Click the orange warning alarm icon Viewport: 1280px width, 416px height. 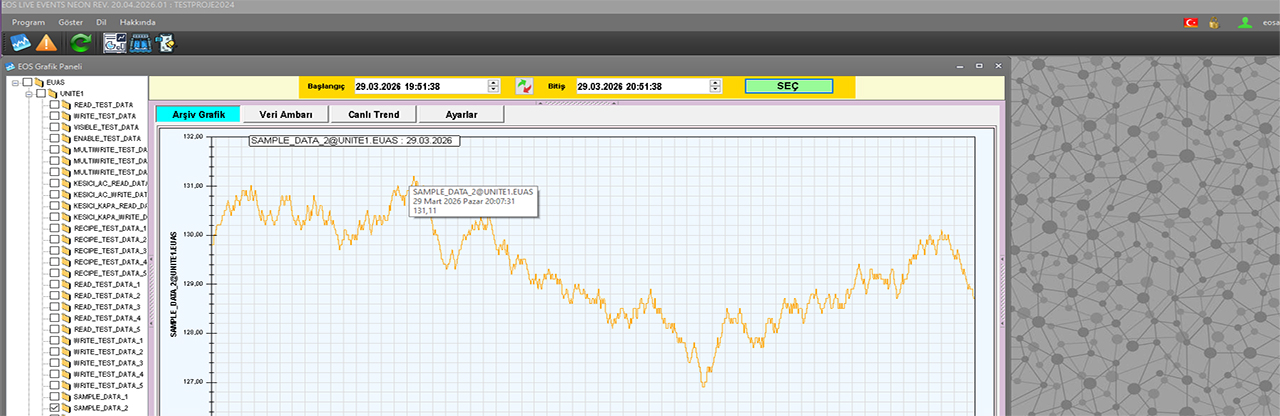(x=46, y=43)
